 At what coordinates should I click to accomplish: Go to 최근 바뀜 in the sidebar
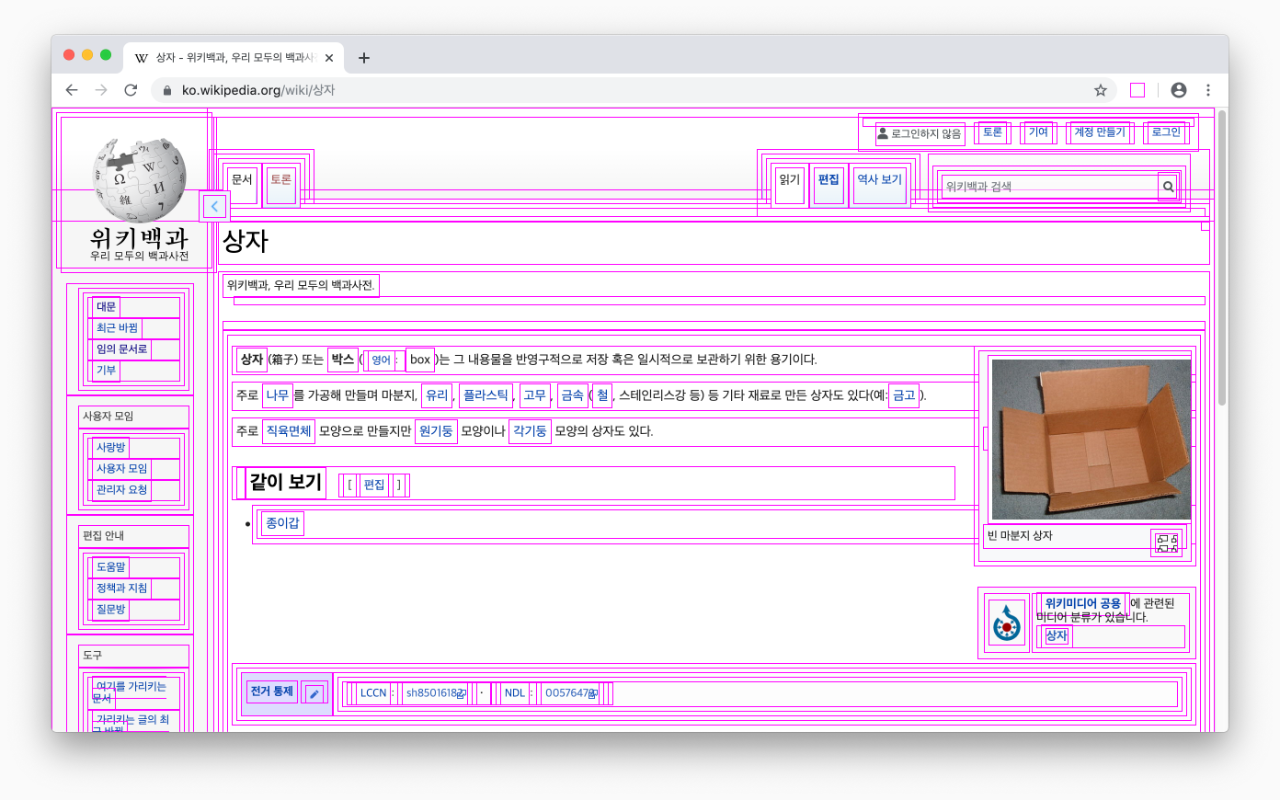(117, 328)
